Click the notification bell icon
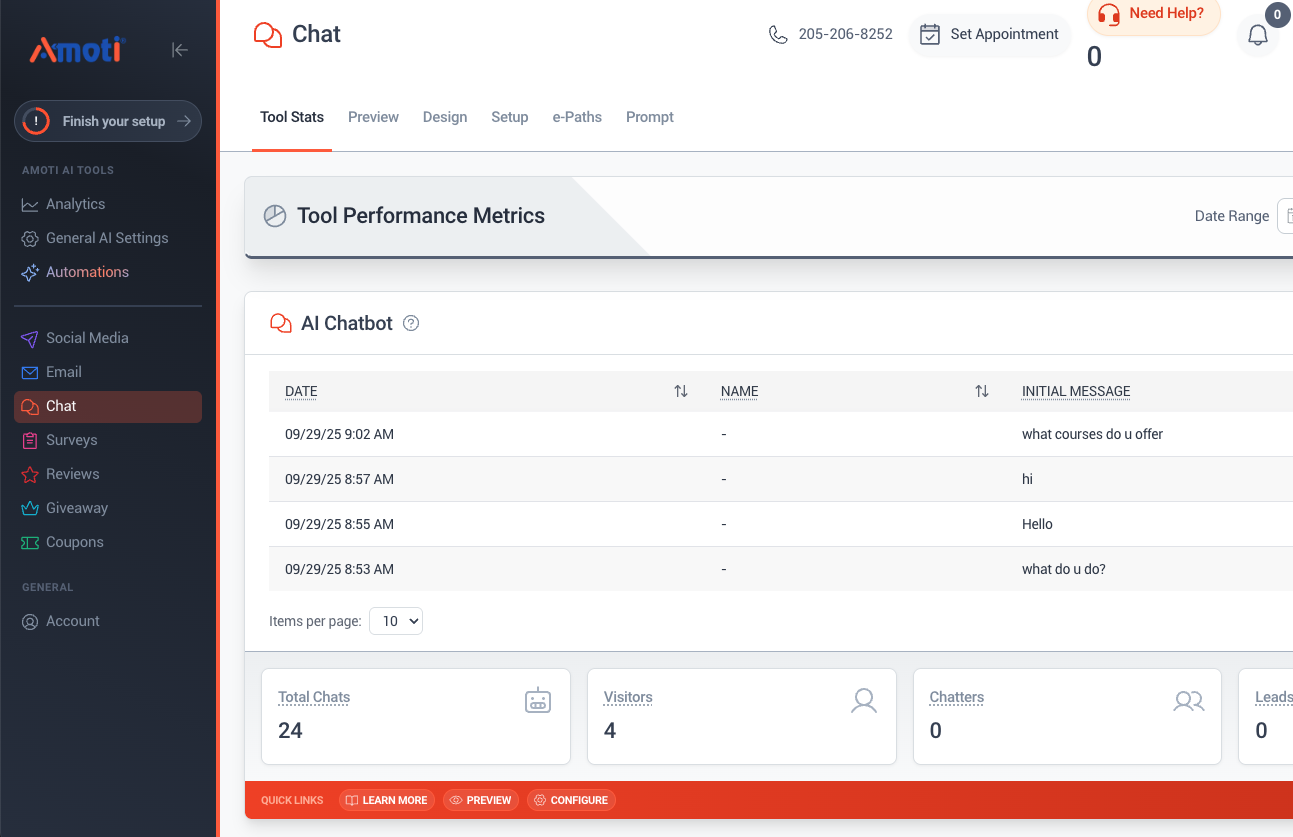The image size is (1293, 837). tap(1258, 36)
